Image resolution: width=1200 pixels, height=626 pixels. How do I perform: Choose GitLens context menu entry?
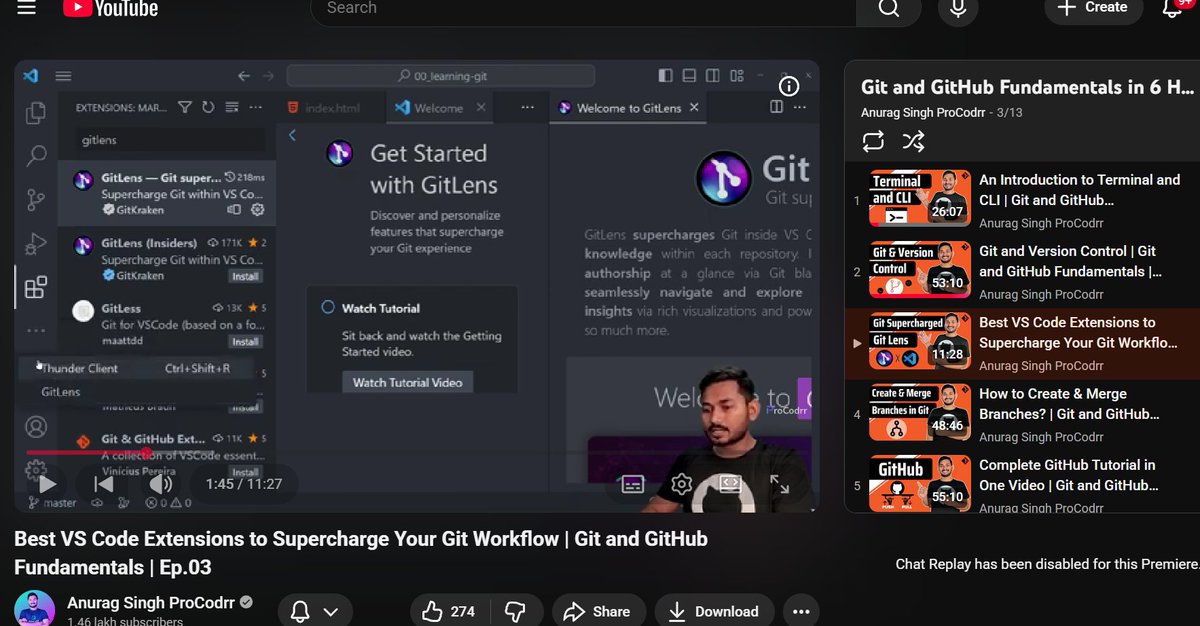click(137, 392)
